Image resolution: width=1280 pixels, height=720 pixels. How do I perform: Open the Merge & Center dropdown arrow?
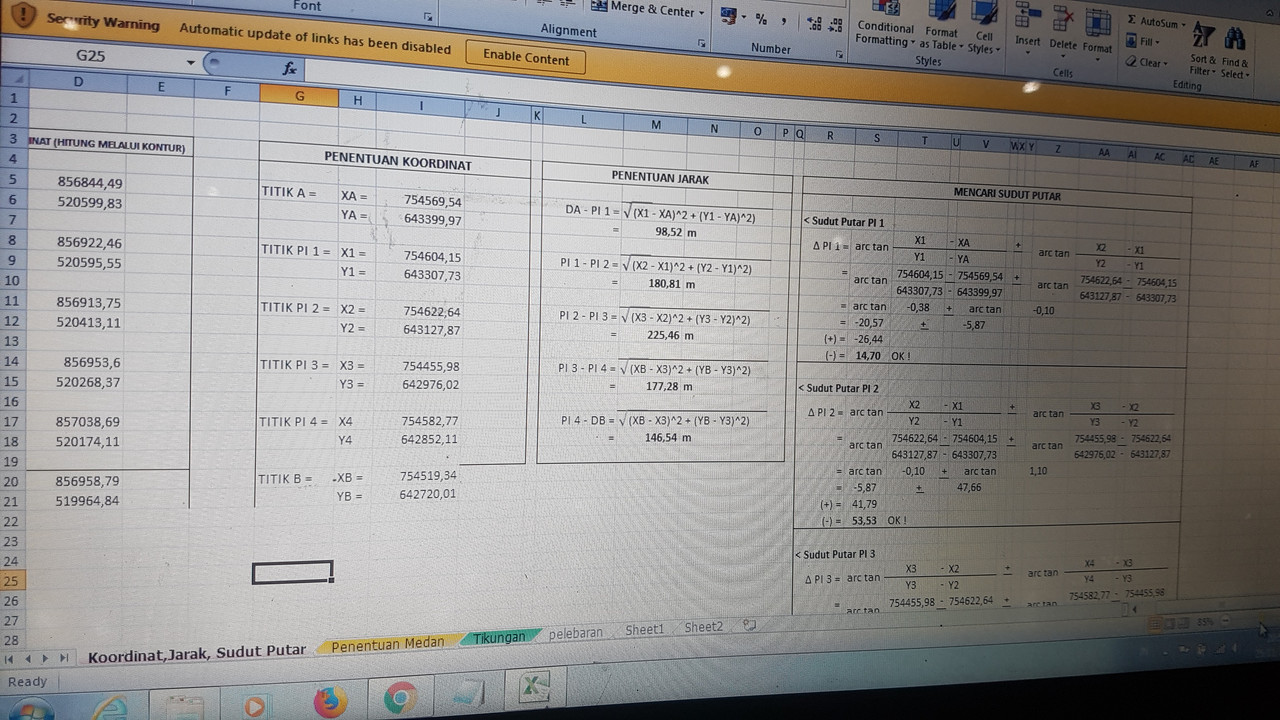(701, 12)
